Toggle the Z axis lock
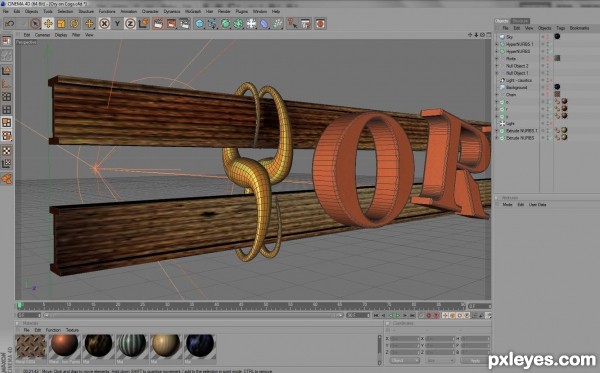Image resolution: width=600 pixels, height=373 pixels. click(130, 24)
